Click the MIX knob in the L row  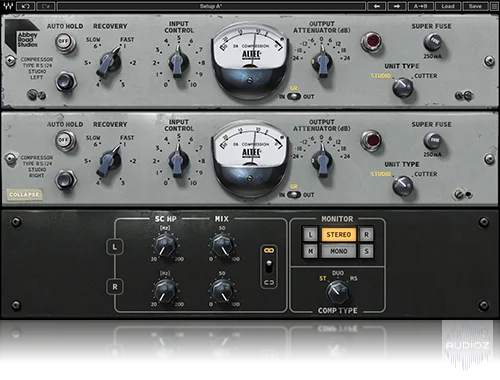[x=222, y=246]
